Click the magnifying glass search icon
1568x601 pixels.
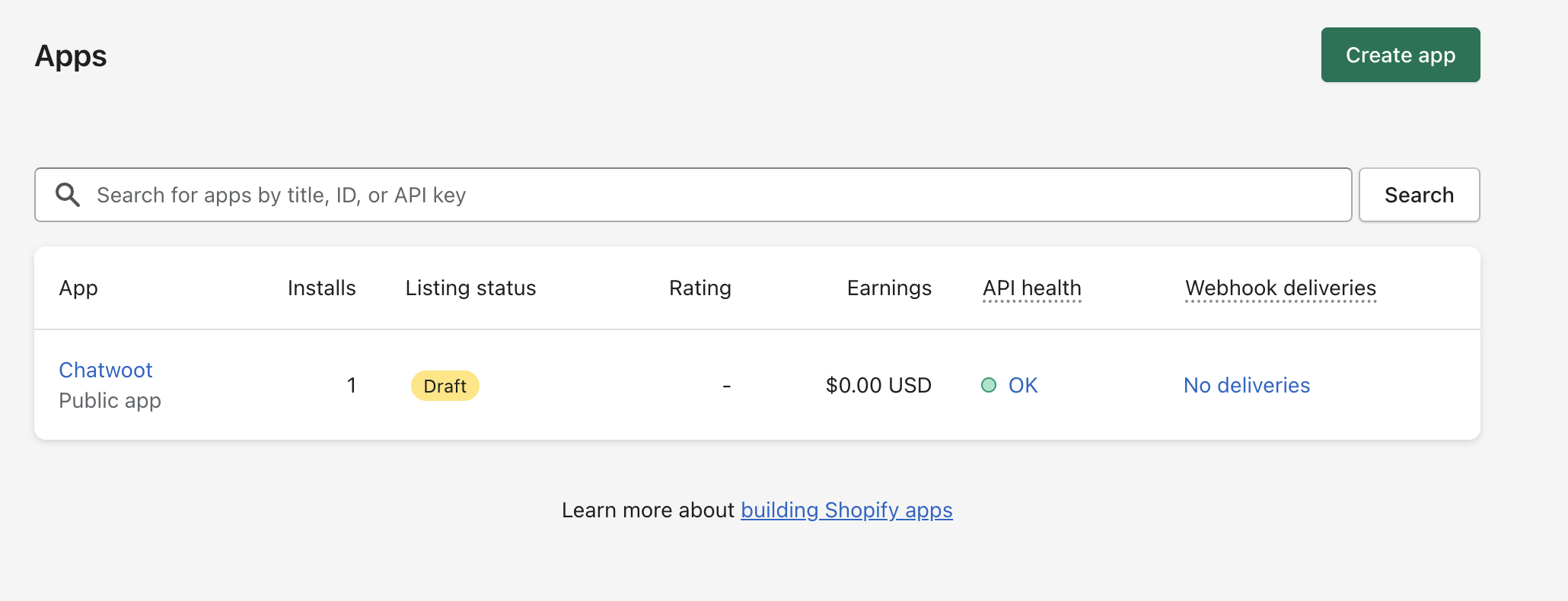[x=68, y=195]
